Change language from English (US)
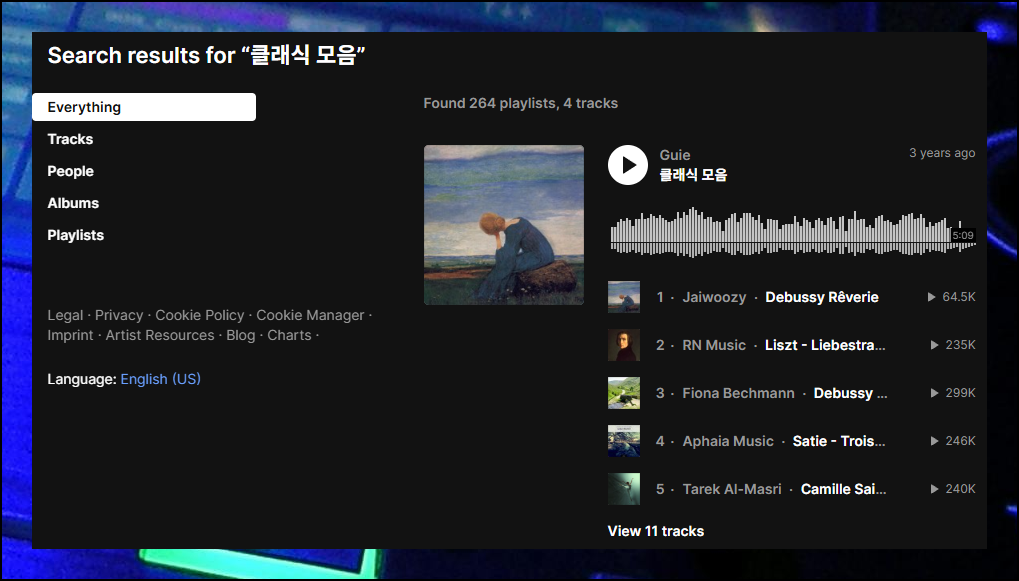This screenshot has width=1019, height=581. pos(161,379)
